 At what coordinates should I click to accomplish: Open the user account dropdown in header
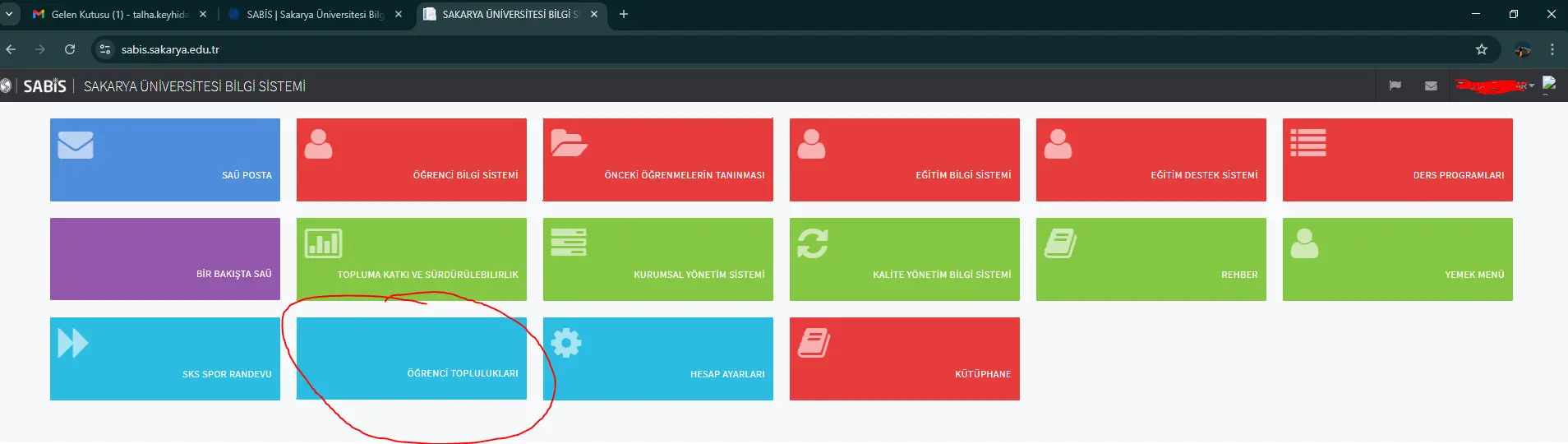pos(1495,86)
